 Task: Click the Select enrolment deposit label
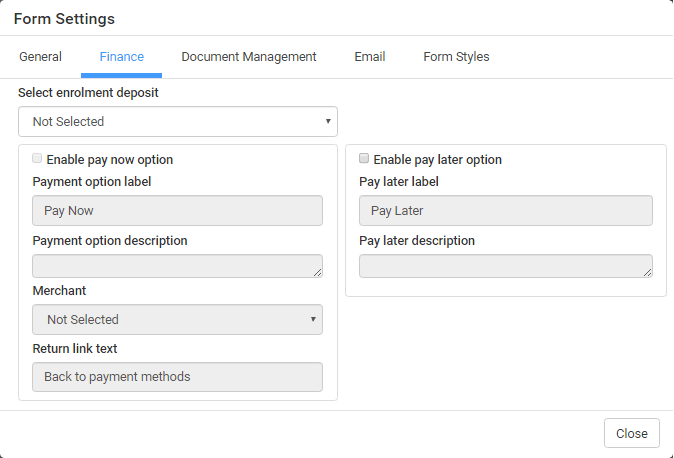click(88, 92)
